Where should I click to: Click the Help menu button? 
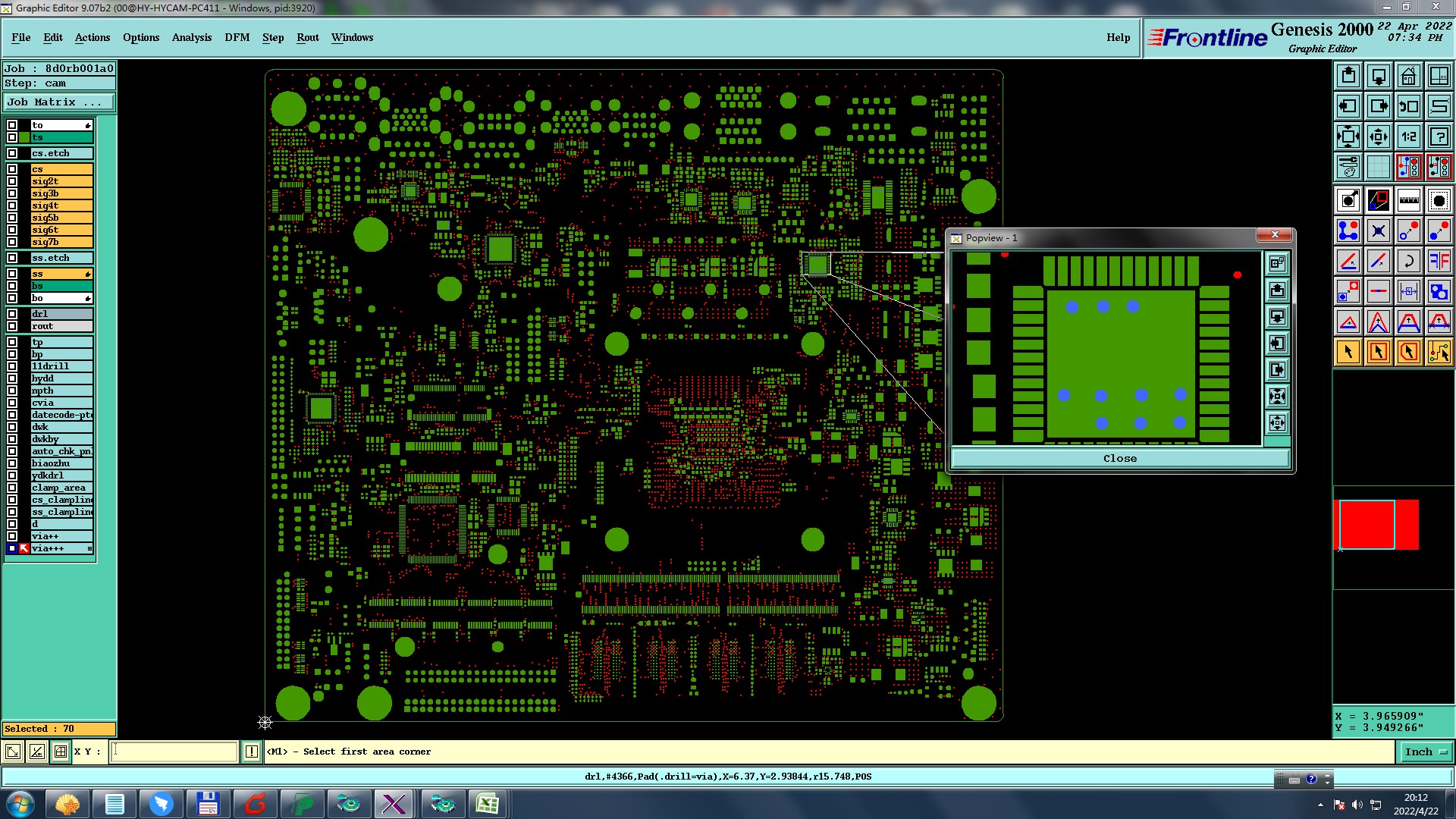[1118, 37]
